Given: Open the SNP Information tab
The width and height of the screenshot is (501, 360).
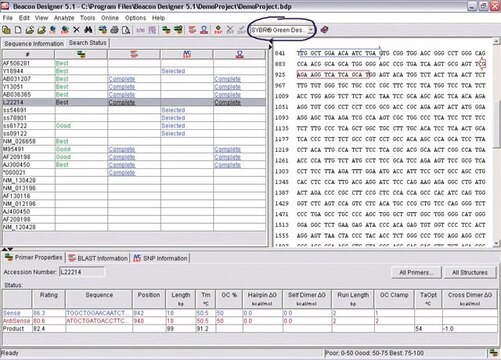Looking at the screenshot, I should coord(161,258).
